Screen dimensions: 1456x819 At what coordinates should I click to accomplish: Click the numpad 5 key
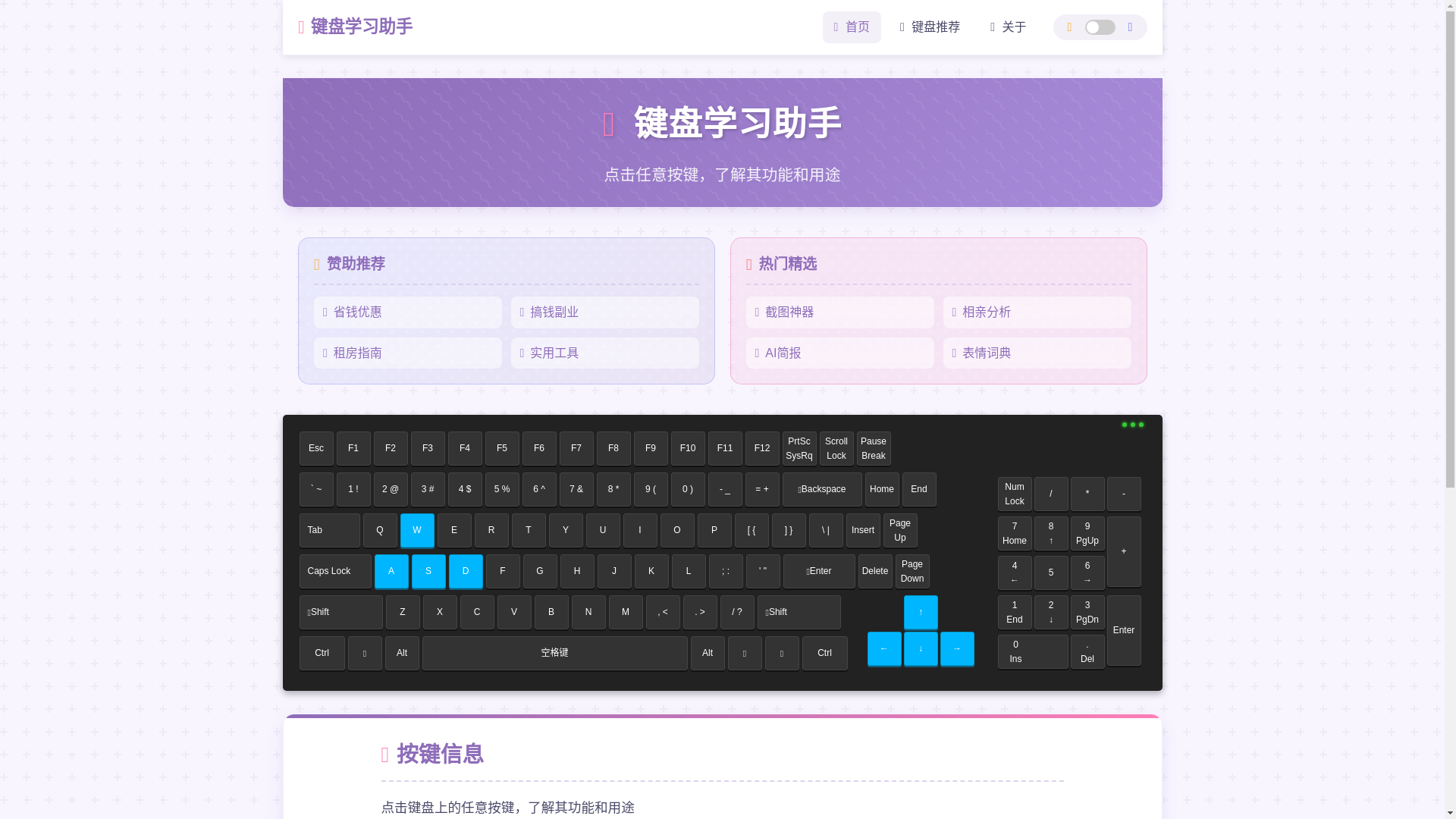(x=1051, y=573)
